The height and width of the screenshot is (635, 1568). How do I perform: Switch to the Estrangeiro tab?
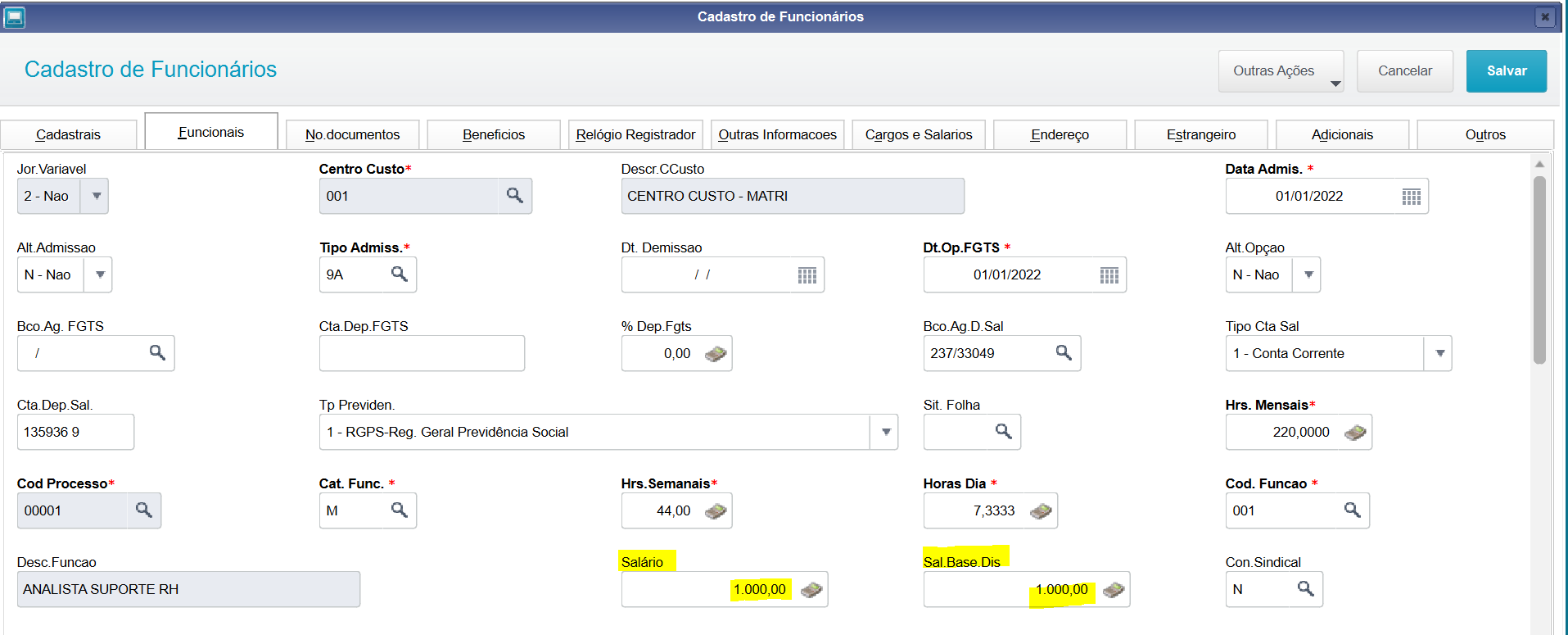coord(1201,134)
